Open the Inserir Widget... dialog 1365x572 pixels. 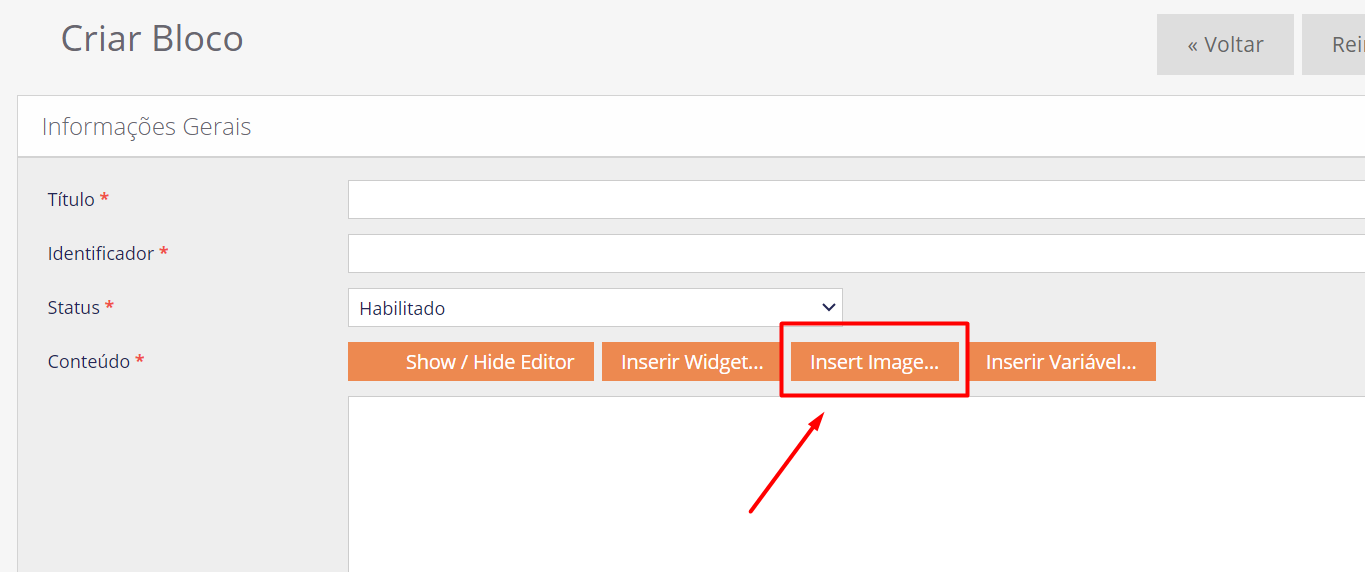tap(692, 362)
